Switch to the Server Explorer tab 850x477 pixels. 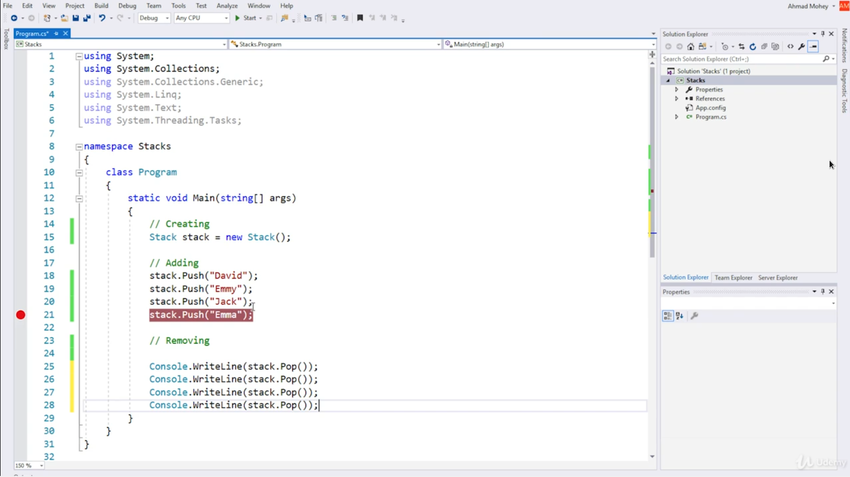point(778,278)
